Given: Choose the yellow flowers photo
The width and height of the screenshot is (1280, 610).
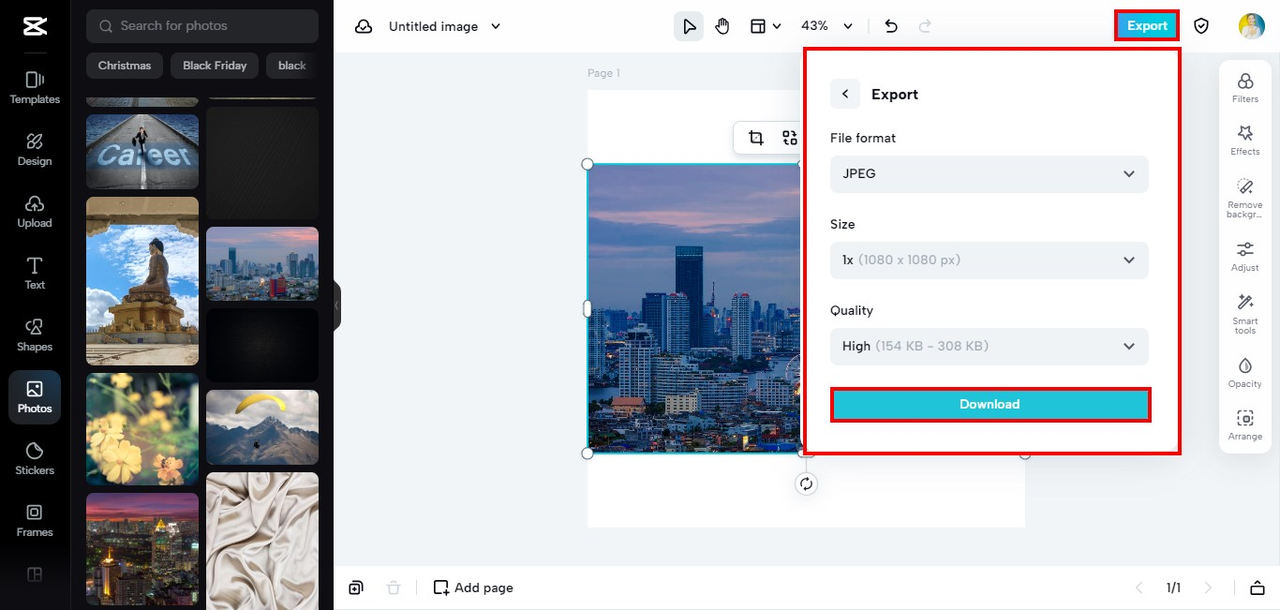Looking at the screenshot, I should click(142, 429).
